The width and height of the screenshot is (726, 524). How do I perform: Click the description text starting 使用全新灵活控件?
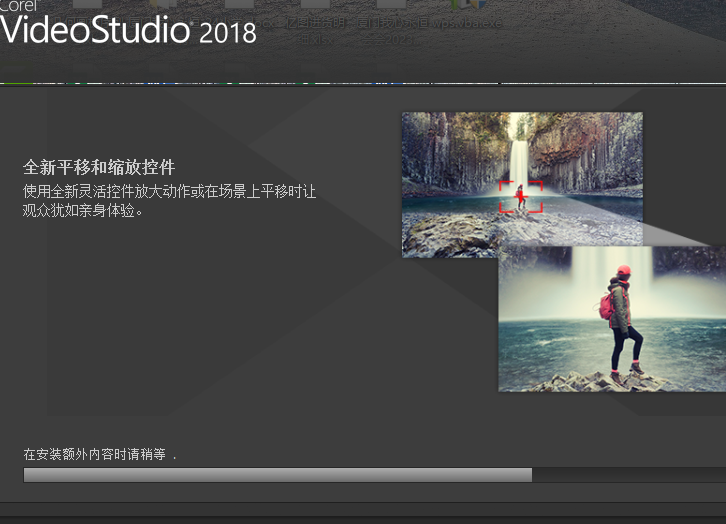tap(169, 200)
